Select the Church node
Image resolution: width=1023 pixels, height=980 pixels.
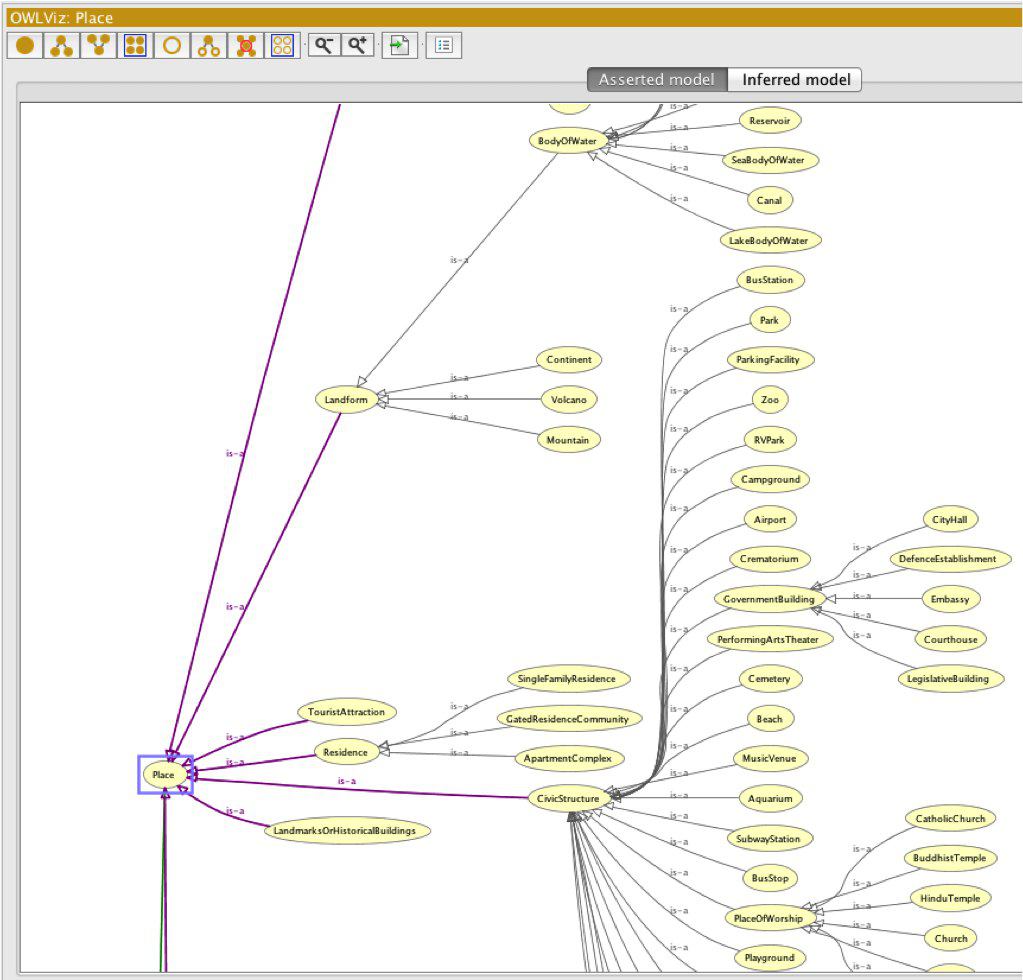click(951, 939)
